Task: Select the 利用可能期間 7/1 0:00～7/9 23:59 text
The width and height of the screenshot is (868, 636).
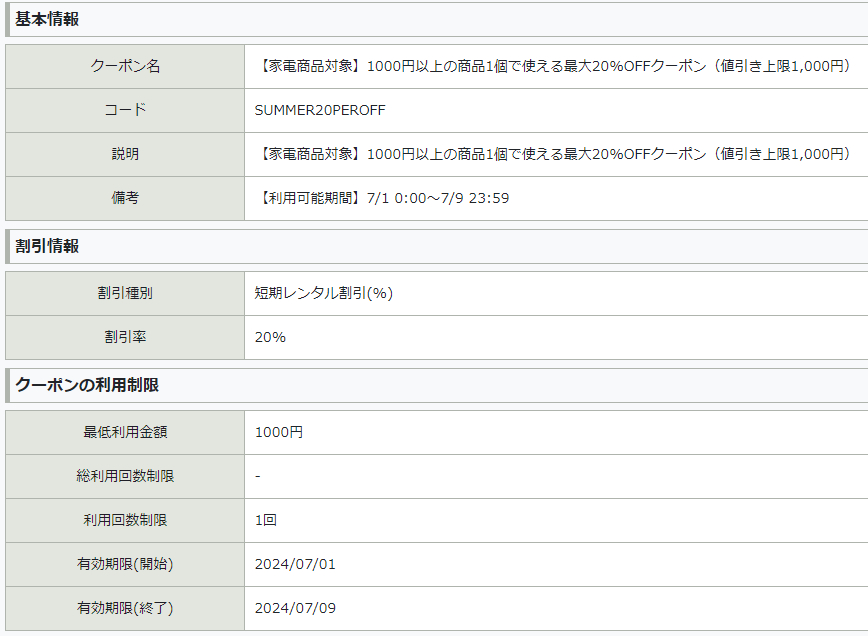Action: tap(383, 198)
